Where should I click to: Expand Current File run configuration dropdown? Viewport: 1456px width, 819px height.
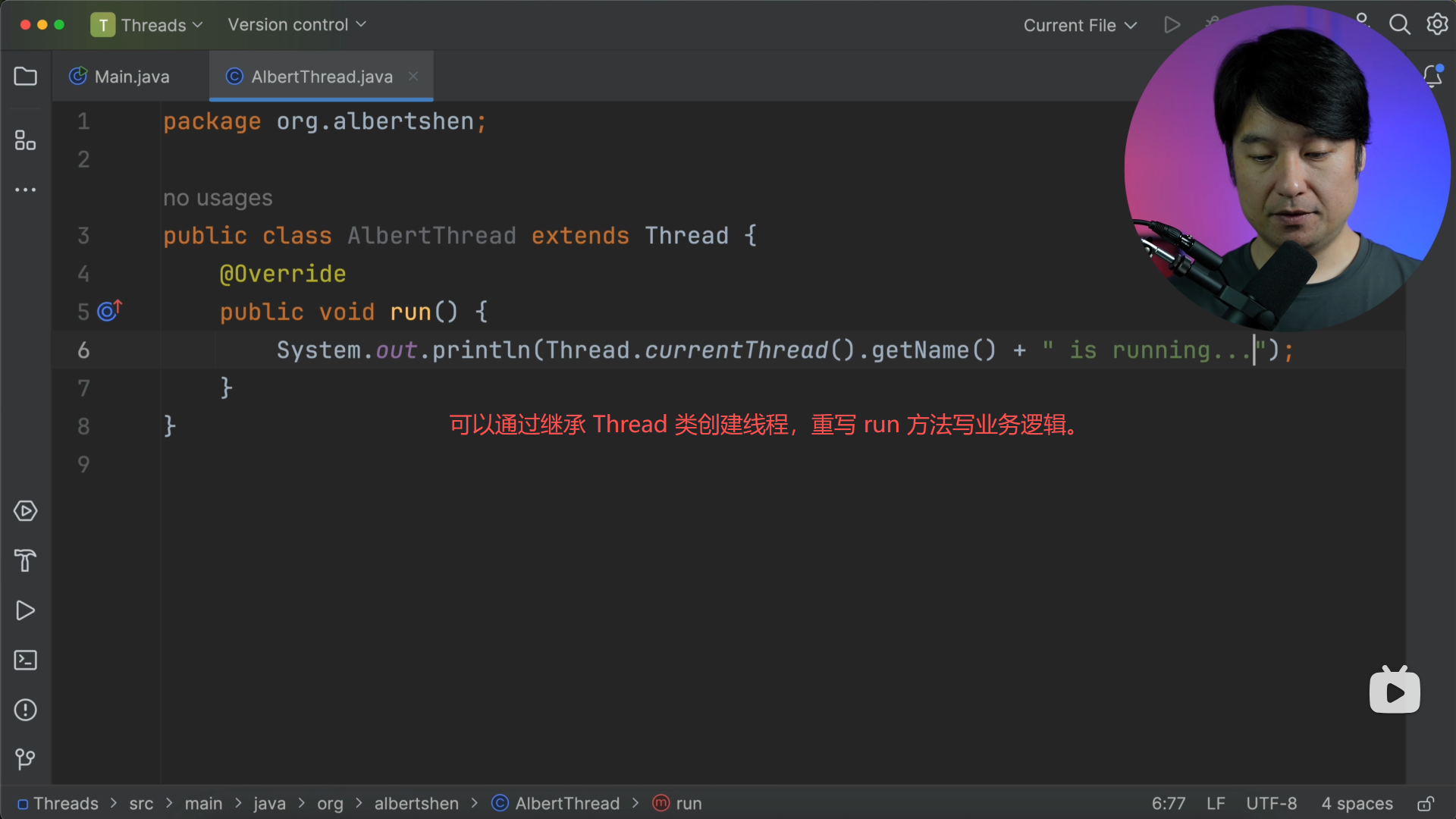coord(1080,26)
